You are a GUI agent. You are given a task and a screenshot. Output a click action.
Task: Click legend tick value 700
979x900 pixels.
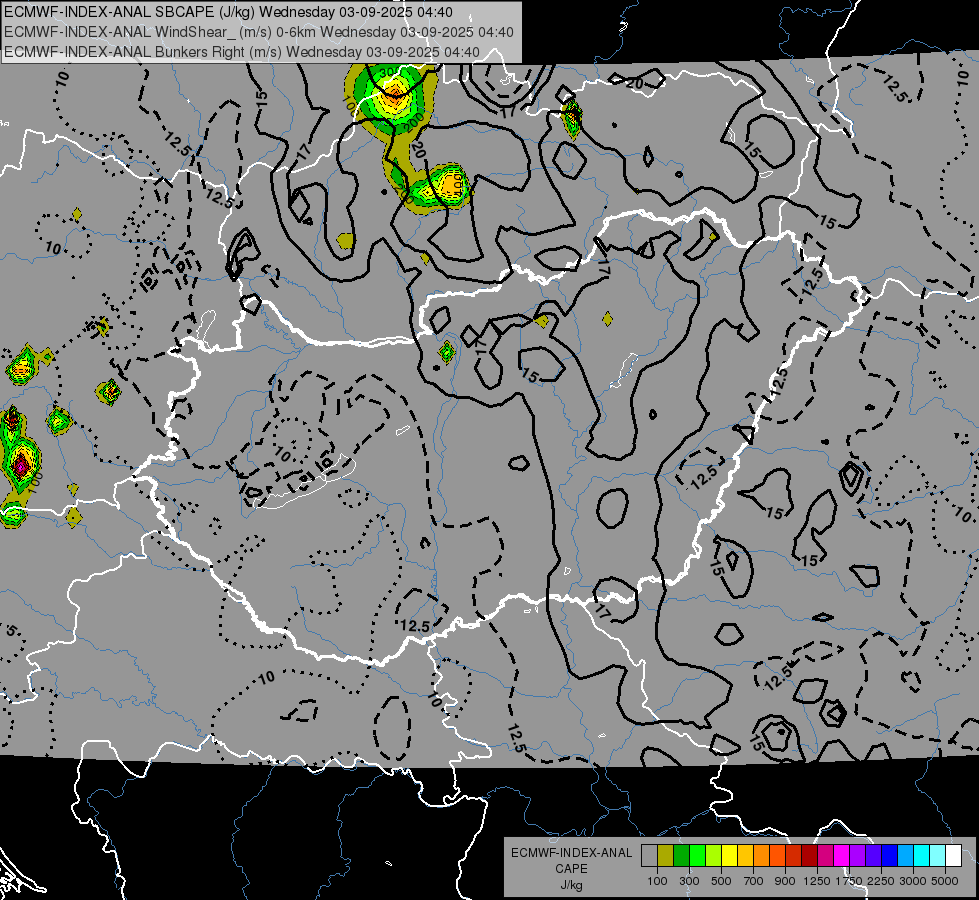click(x=753, y=881)
